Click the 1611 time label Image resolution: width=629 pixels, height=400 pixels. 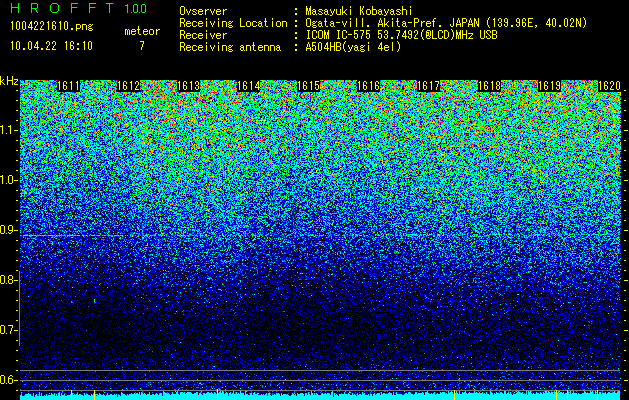point(69,86)
